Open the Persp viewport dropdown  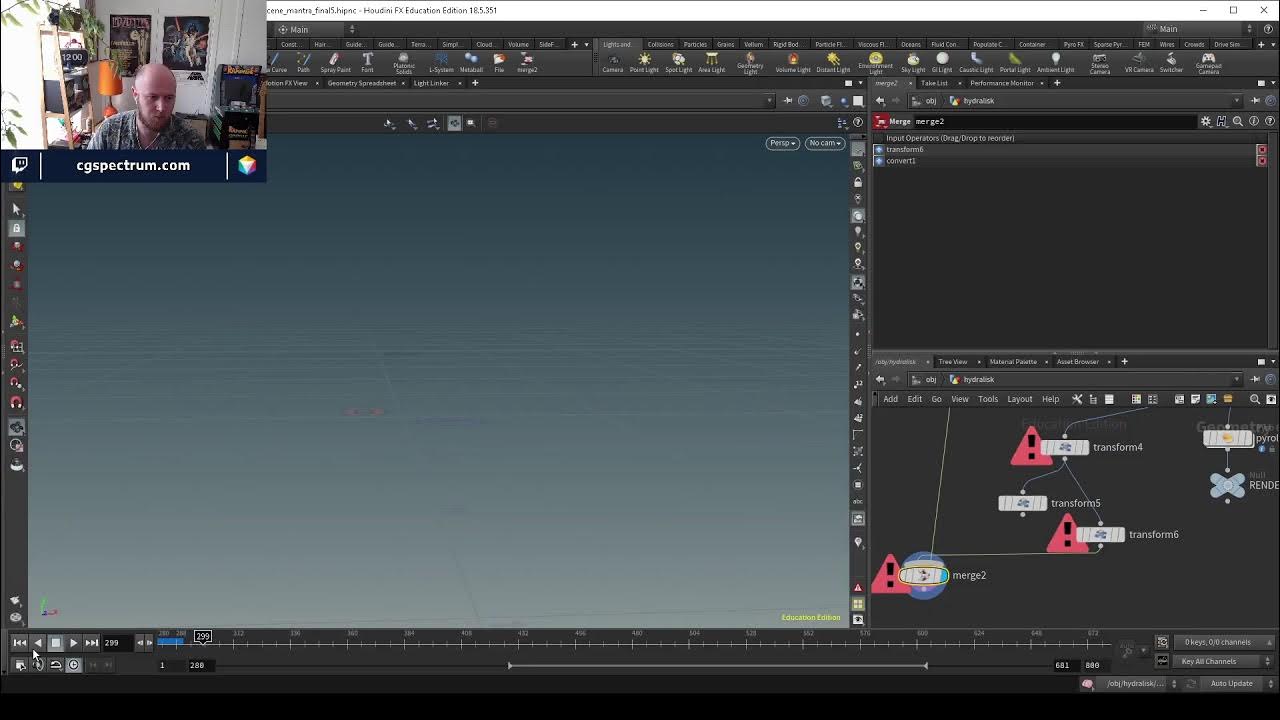(782, 143)
